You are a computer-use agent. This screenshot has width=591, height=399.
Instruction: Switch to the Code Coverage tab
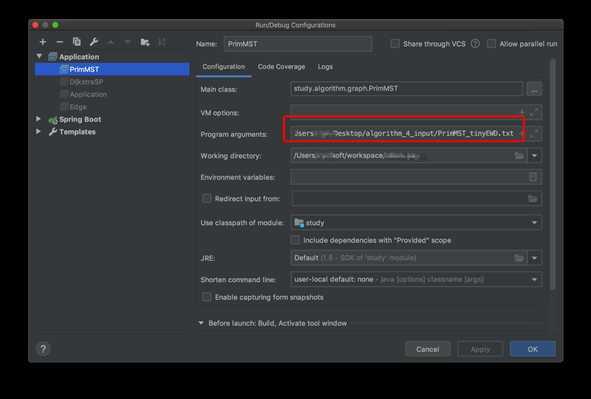click(281, 67)
